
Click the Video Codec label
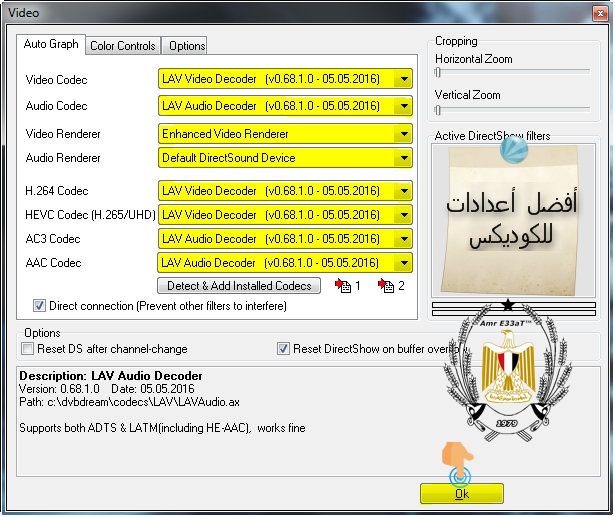[x=56, y=80]
